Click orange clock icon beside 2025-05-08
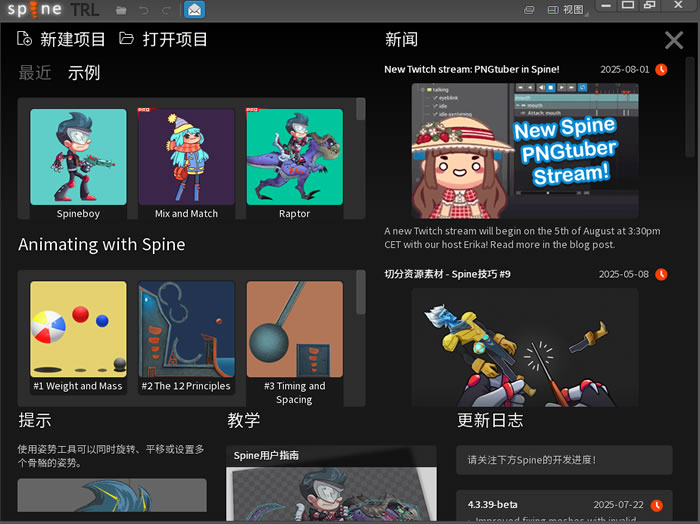This screenshot has width=700, height=524. (x=660, y=274)
